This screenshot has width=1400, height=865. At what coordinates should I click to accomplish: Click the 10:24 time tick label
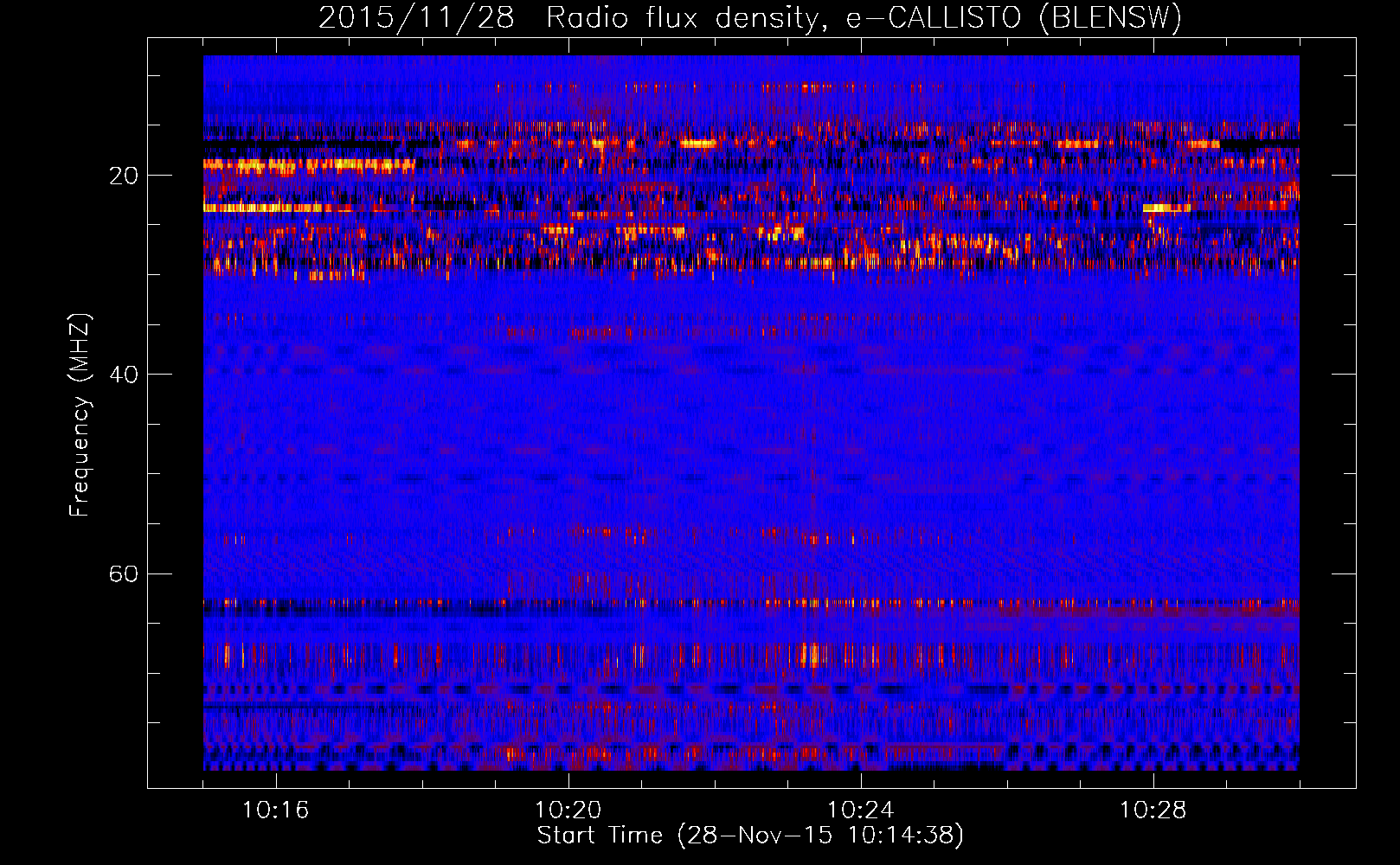click(861, 811)
